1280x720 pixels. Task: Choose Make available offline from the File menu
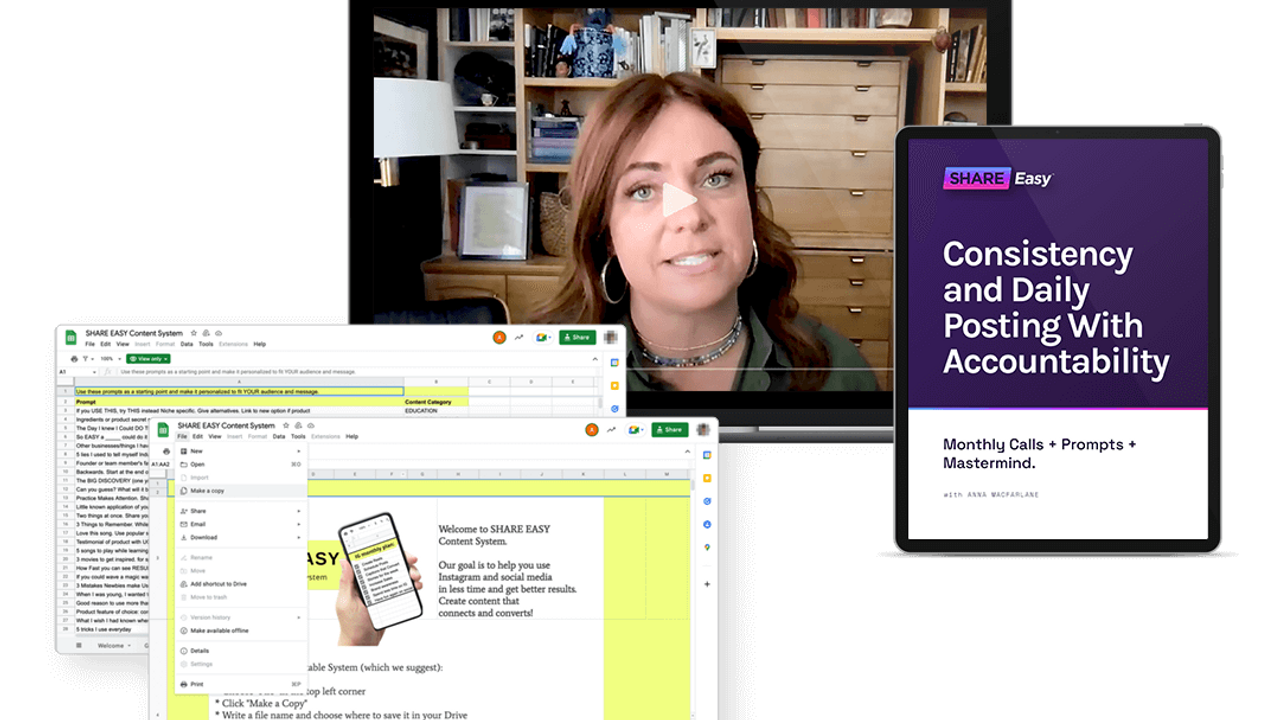tap(241, 631)
